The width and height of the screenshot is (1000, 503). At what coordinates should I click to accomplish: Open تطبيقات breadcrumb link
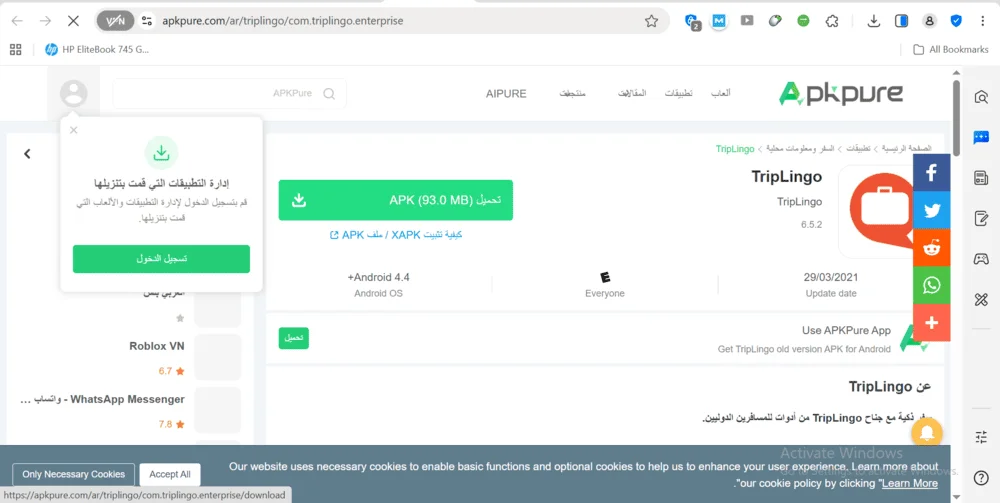857,149
